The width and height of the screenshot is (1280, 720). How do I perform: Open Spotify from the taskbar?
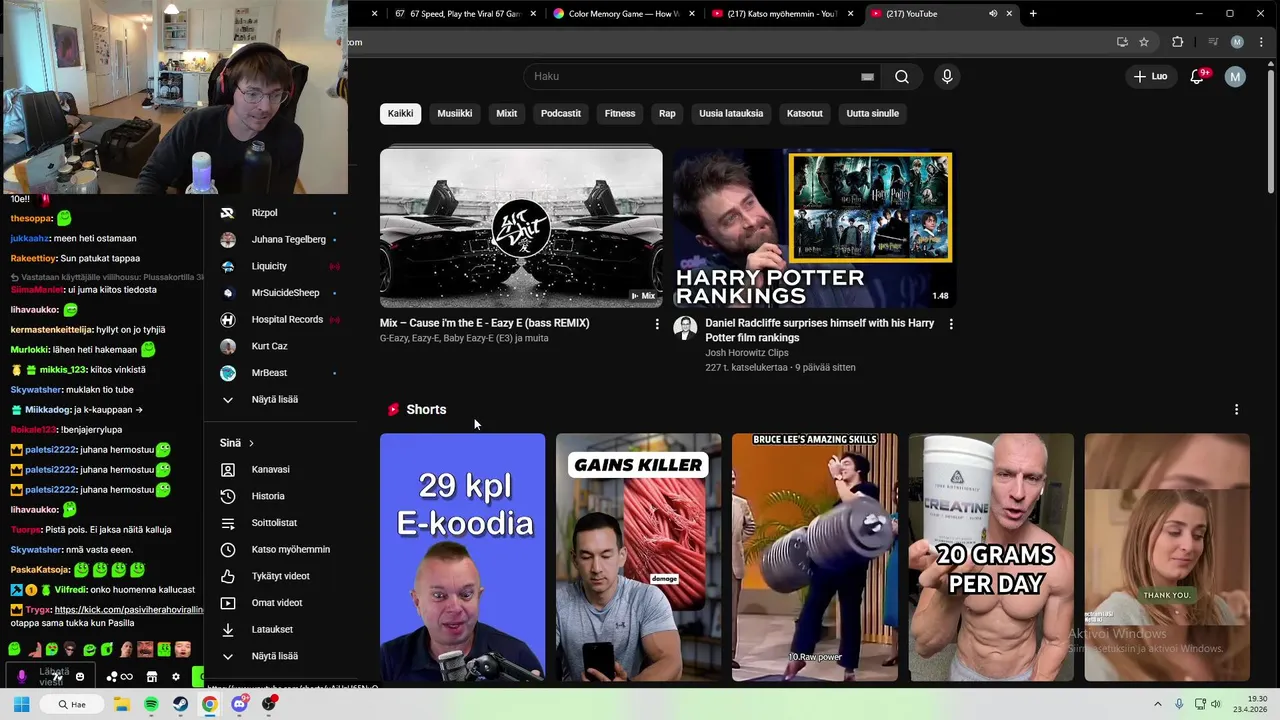click(x=151, y=704)
